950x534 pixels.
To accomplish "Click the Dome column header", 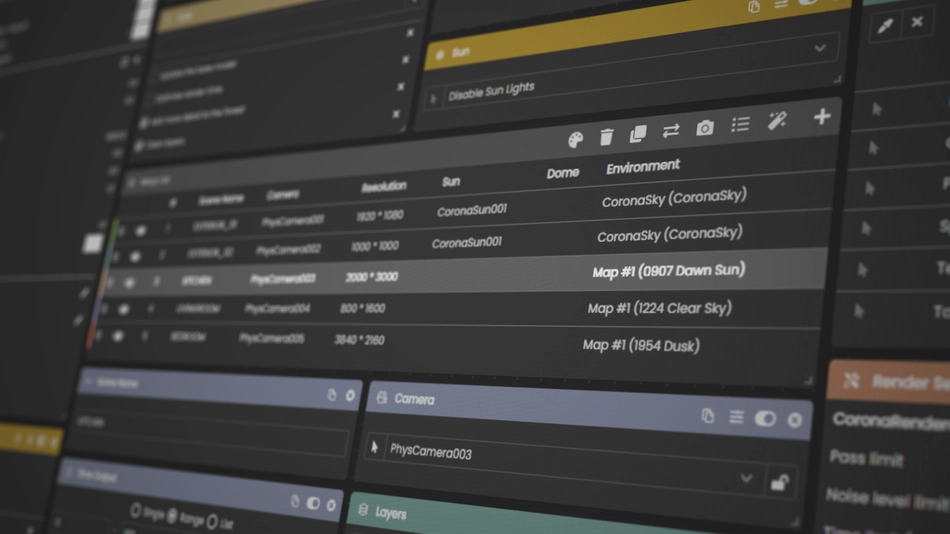I will pos(563,173).
